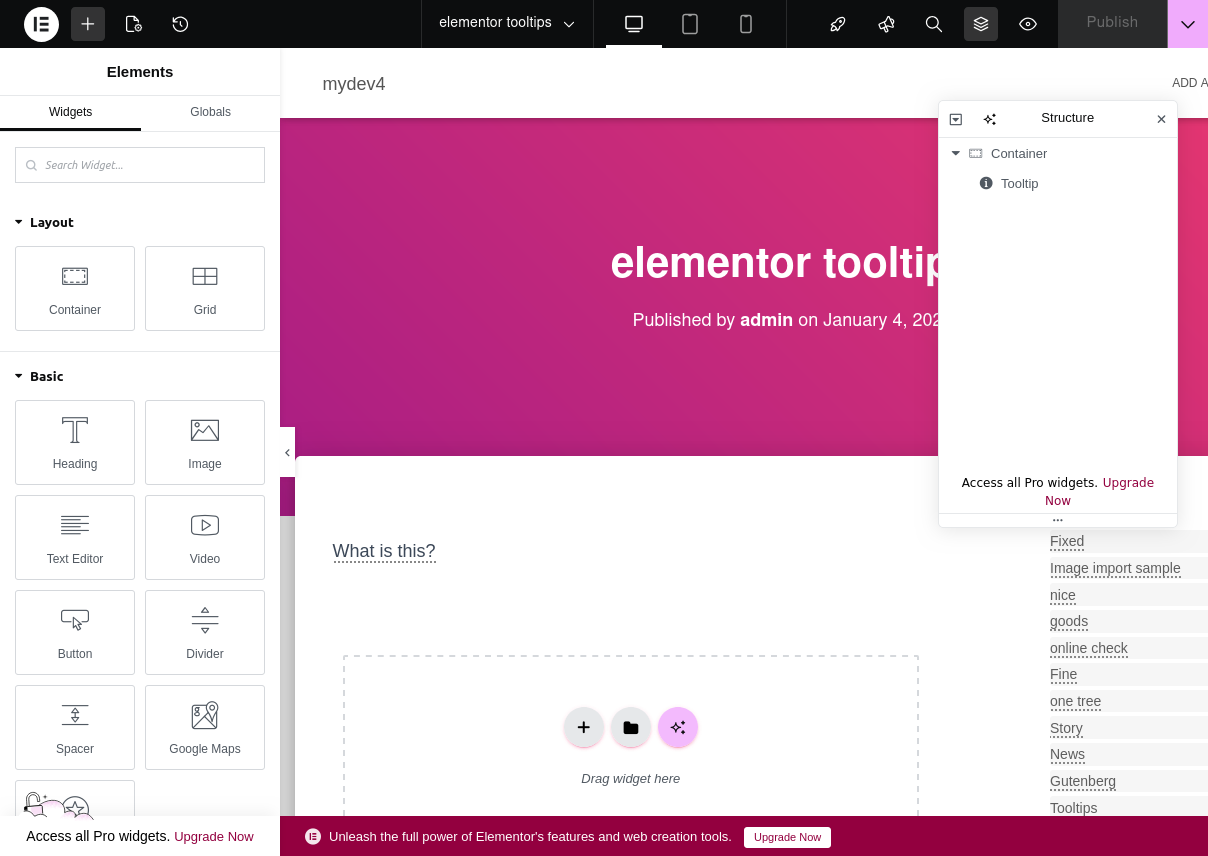Click the Elementor logo menu icon
The height and width of the screenshot is (856, 1208).
point(41,24)
